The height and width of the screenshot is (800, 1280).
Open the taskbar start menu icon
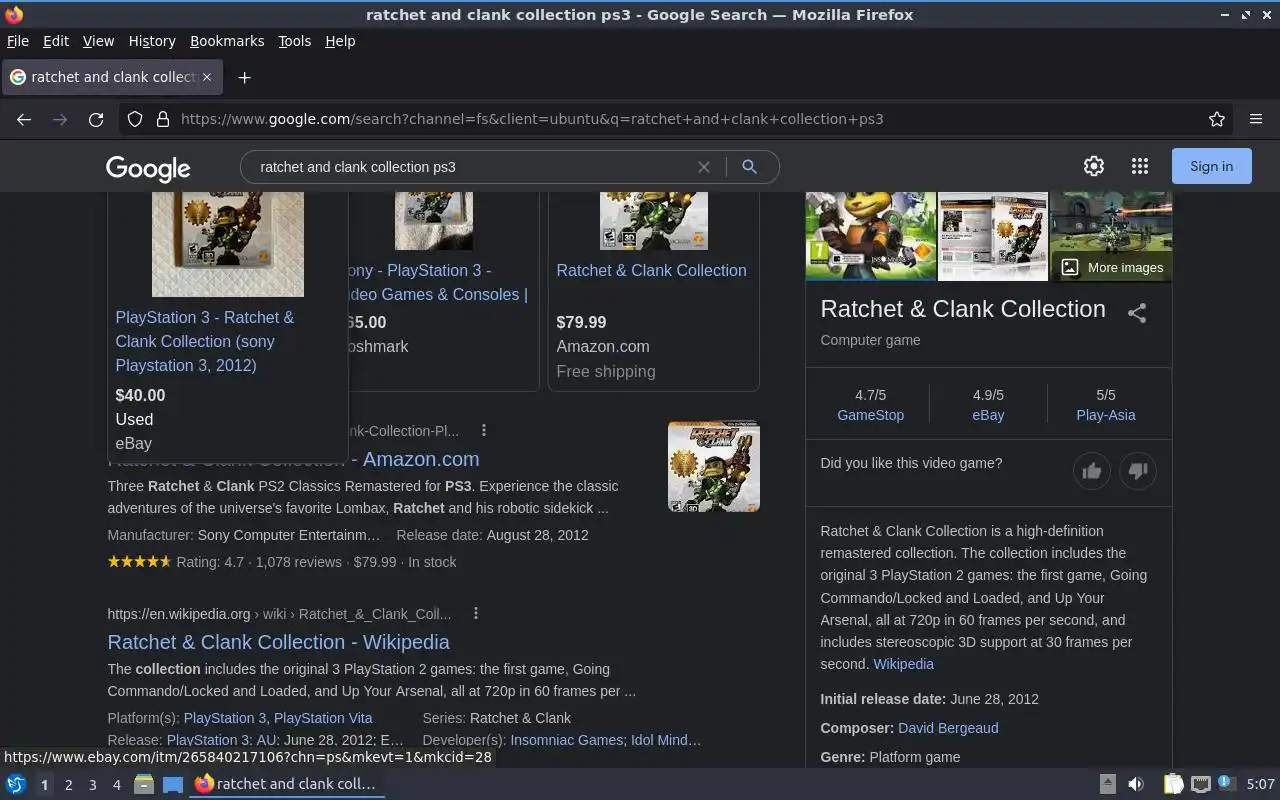pyautogui.click(x=16, y=784)
